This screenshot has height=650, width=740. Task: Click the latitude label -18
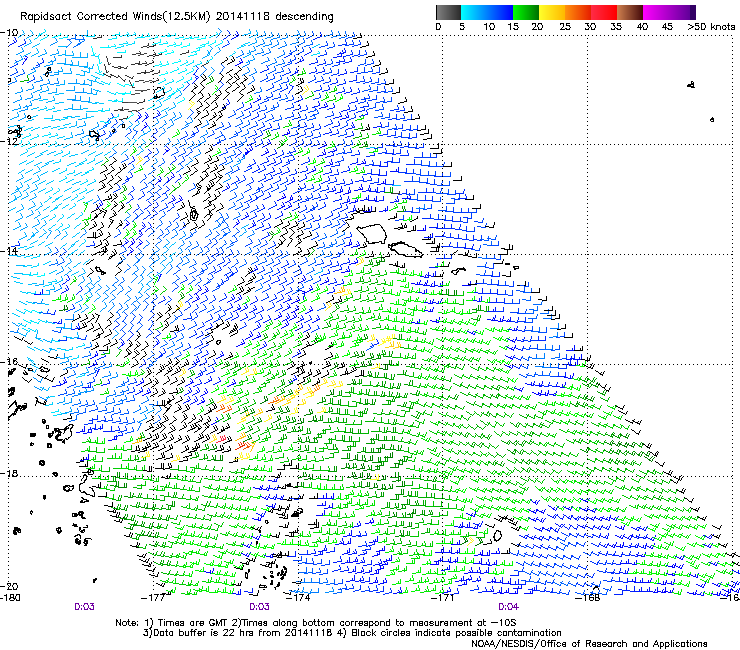point(9,473)
